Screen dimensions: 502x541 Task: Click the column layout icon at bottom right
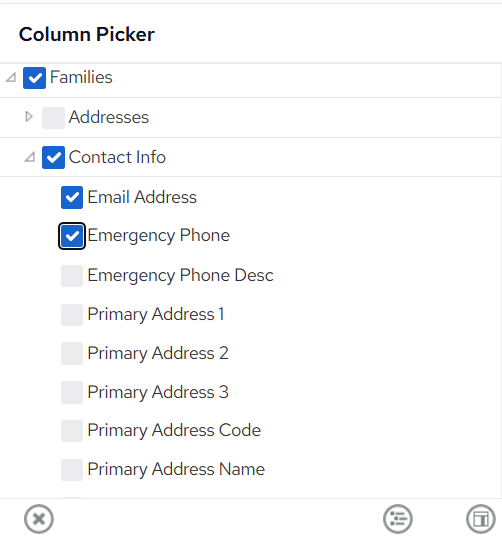[x=481, y=519]
